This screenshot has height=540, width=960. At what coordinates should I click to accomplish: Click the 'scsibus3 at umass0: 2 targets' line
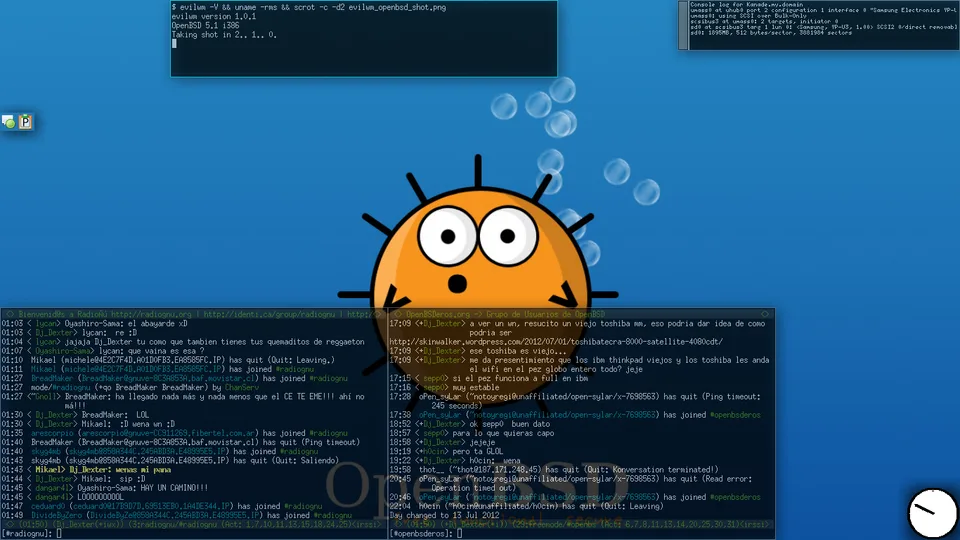[764, 21]
